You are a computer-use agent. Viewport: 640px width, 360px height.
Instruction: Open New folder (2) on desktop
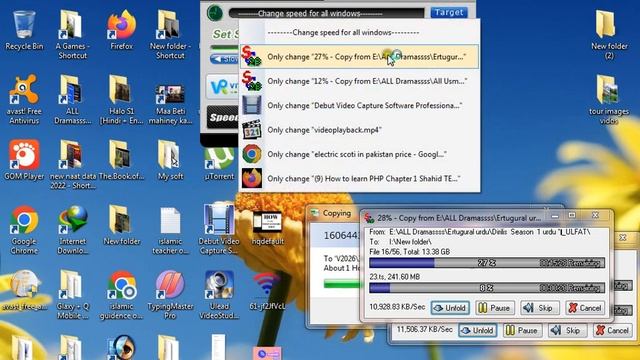(609, 35)
